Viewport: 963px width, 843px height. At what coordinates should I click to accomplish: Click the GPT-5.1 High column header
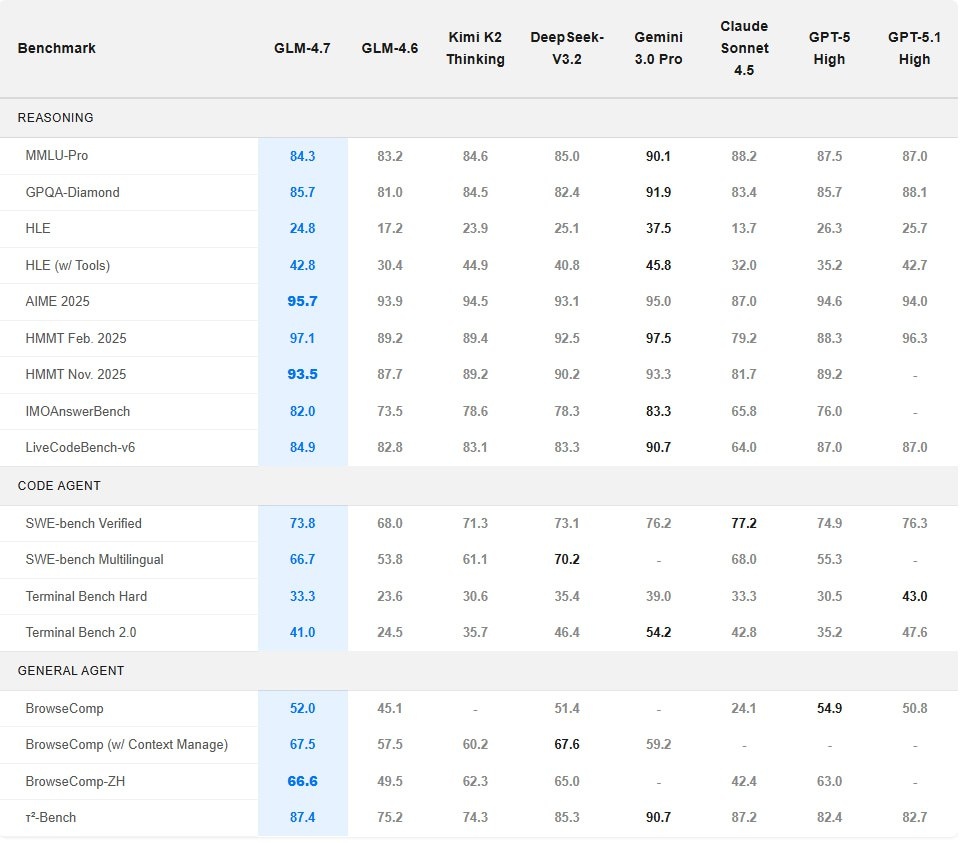click(x=914, y=48)
